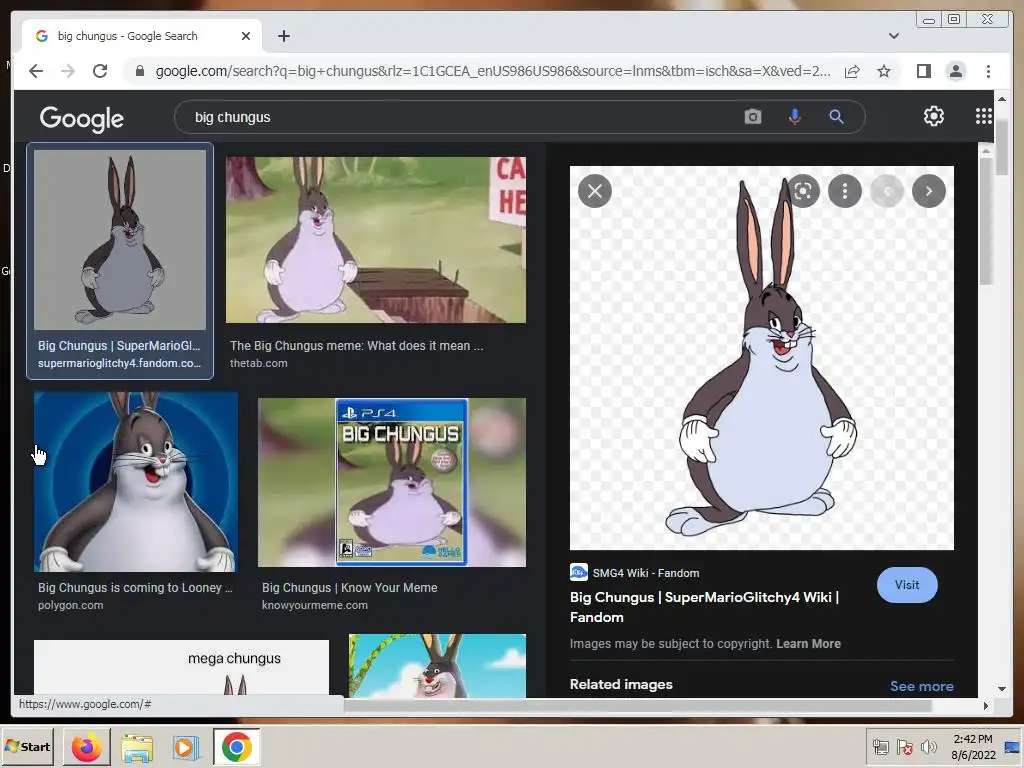Click the horizontal scrollbar right arrow
1024x768 pixels.
pos(985,705)
